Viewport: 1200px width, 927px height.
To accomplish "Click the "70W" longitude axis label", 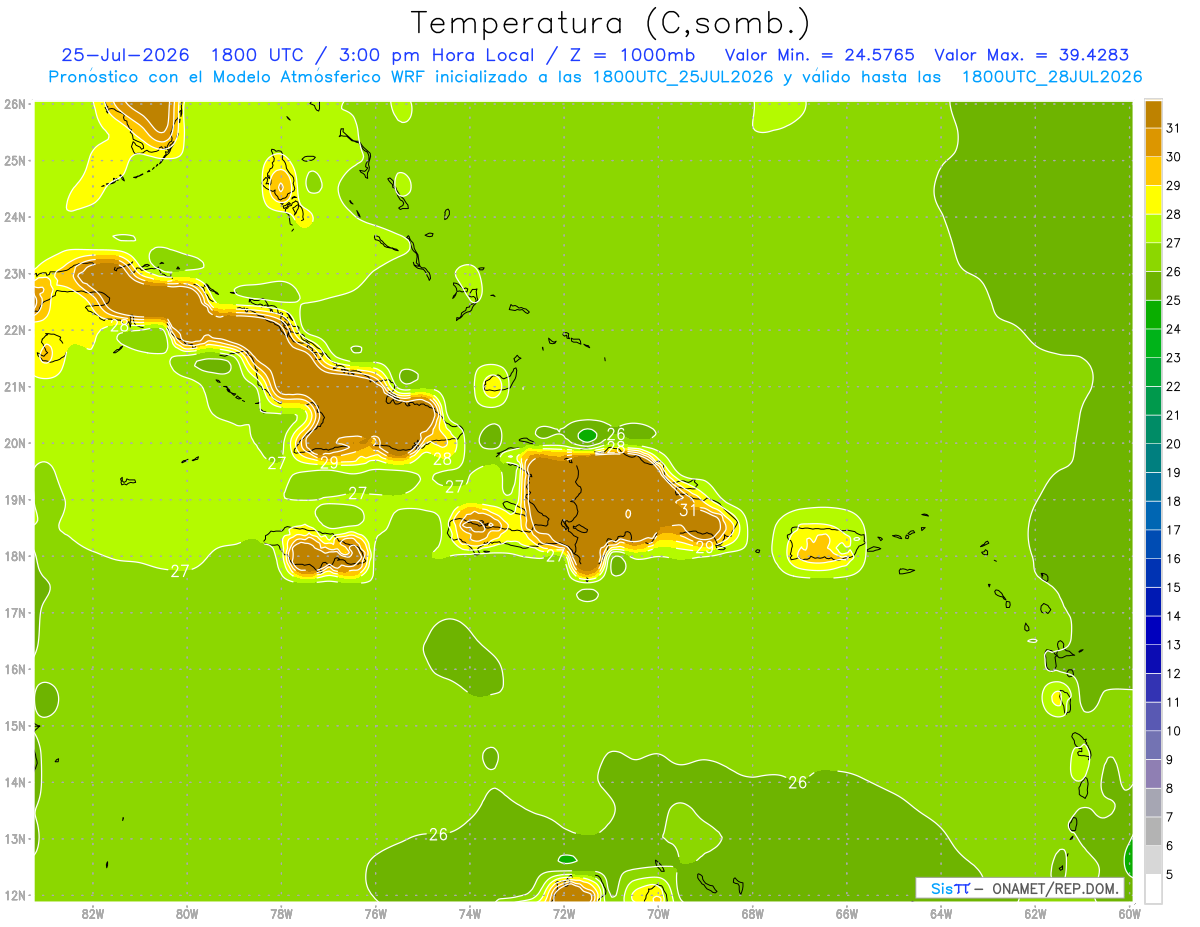I will (x=658, y=913).
